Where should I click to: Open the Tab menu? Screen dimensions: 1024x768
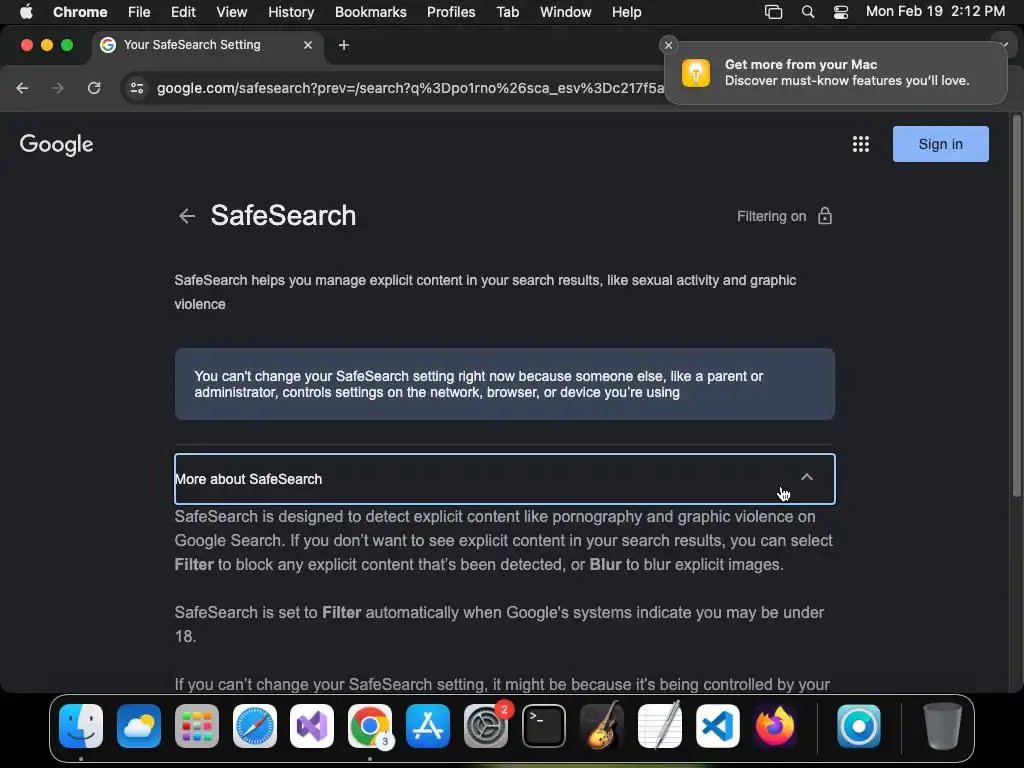pos(507,12)
